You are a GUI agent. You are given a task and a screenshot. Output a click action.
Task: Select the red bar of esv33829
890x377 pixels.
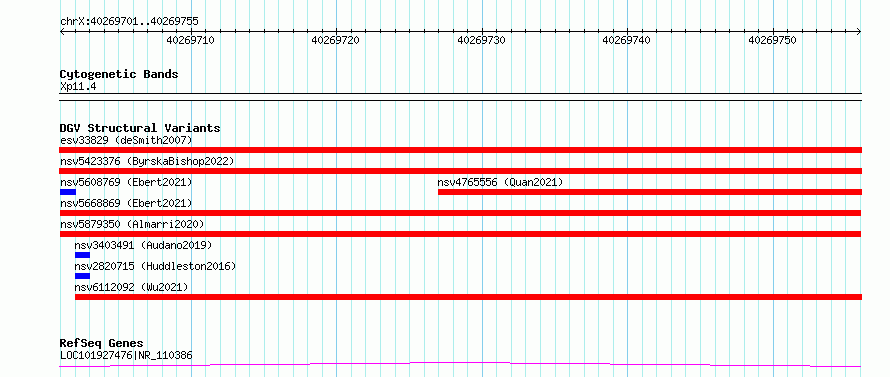point(460,150)
